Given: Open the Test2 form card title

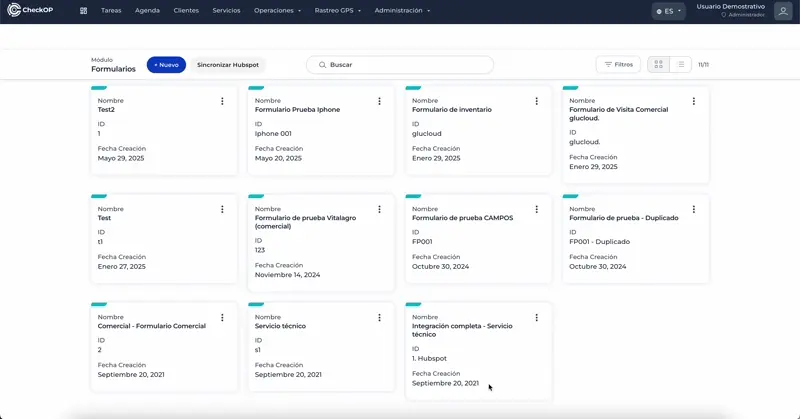Looking at the screenshot, I should (x=106, y=110).
